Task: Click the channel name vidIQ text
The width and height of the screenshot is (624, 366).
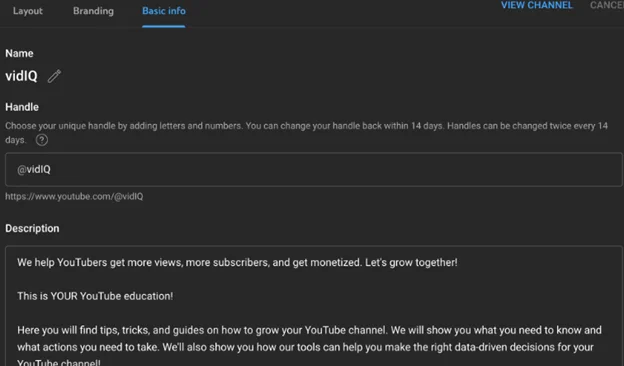Action: pos(21,76)
